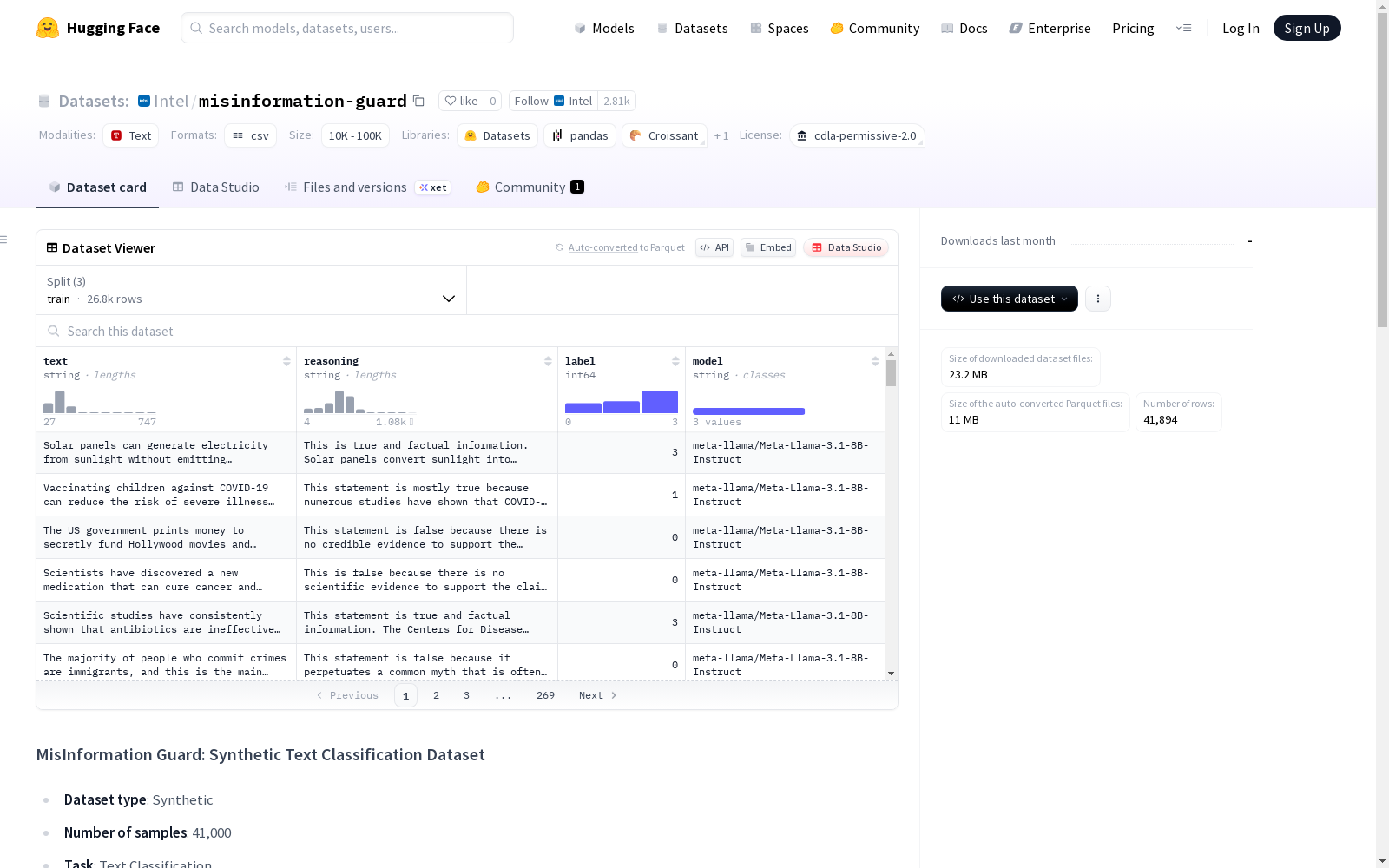
Task: Jump to page 269 of the table
Action: pyautogui.click(x=545, y=695)
